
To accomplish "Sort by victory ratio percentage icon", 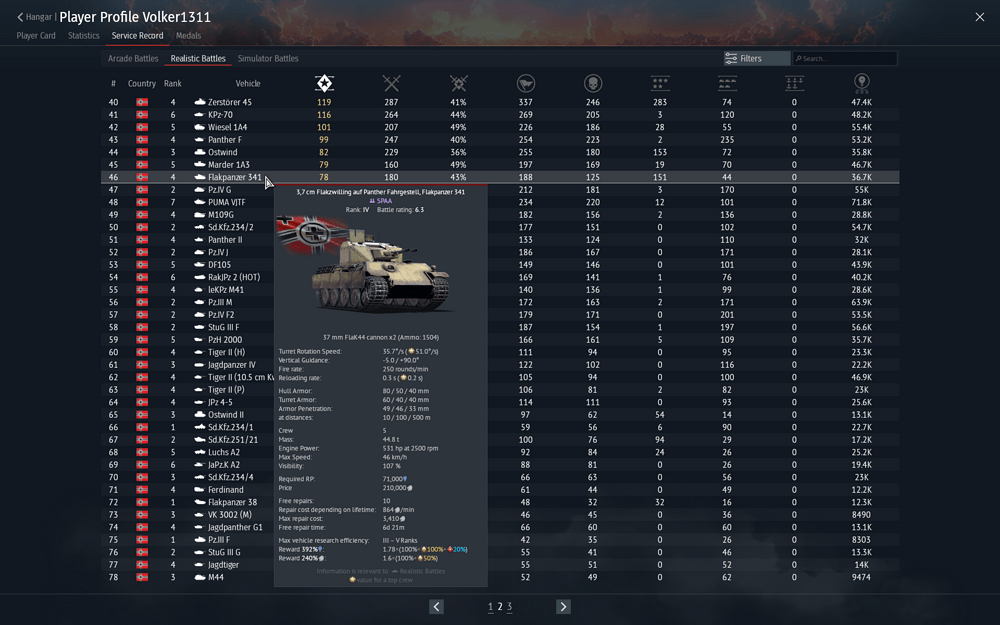I will 459,83.
